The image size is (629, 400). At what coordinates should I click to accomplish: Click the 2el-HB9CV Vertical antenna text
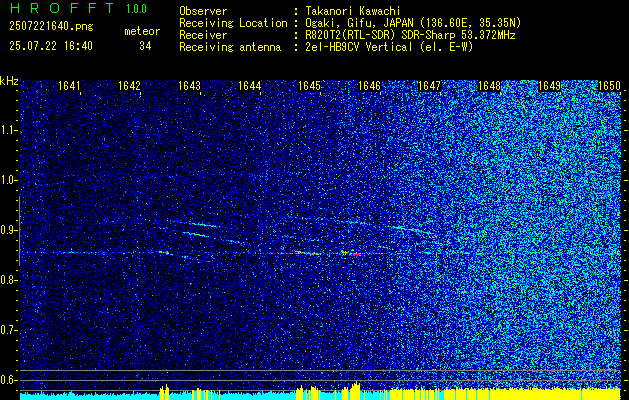(x=390, y=47)
